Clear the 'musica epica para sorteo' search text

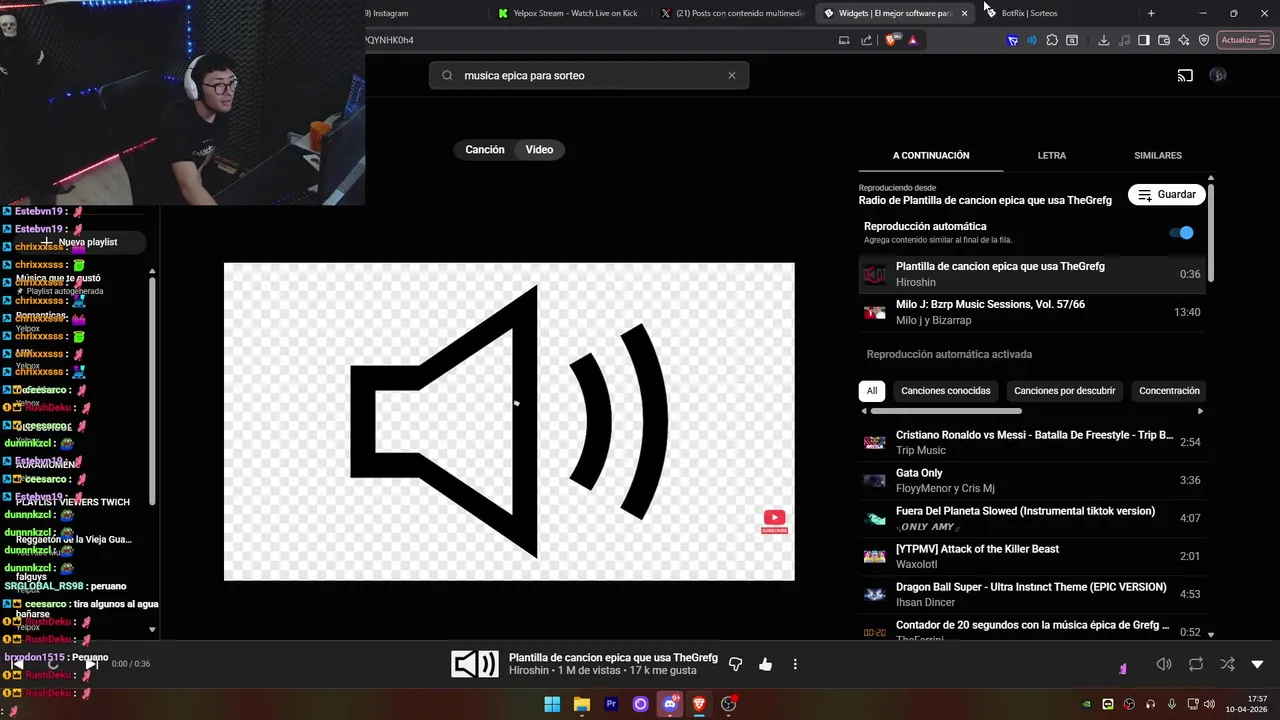click(732, 75)
